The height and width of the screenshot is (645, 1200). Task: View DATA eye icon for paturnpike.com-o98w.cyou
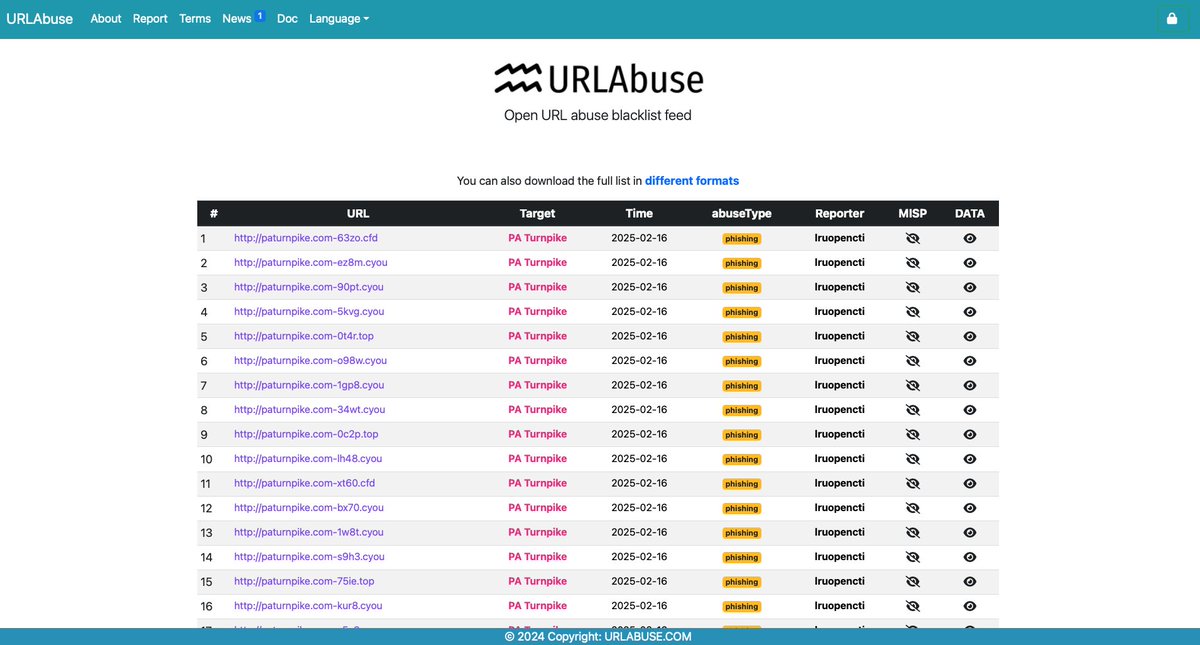969,361
